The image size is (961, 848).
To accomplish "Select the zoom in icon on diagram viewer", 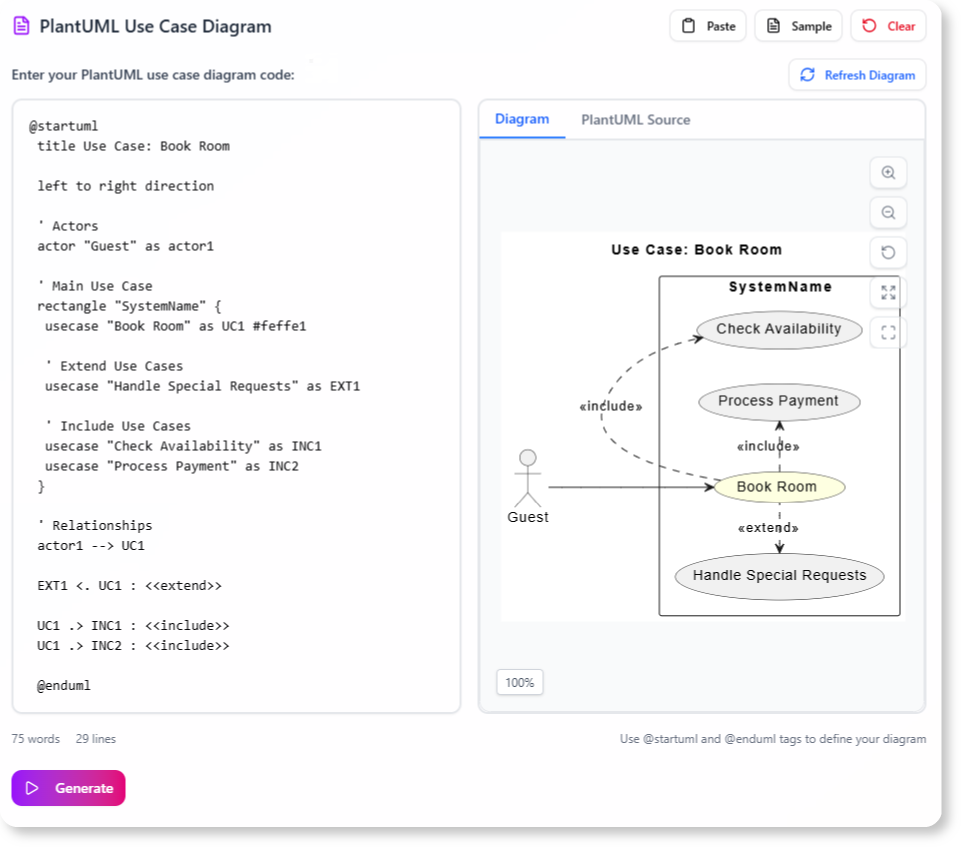I will 888,172.
